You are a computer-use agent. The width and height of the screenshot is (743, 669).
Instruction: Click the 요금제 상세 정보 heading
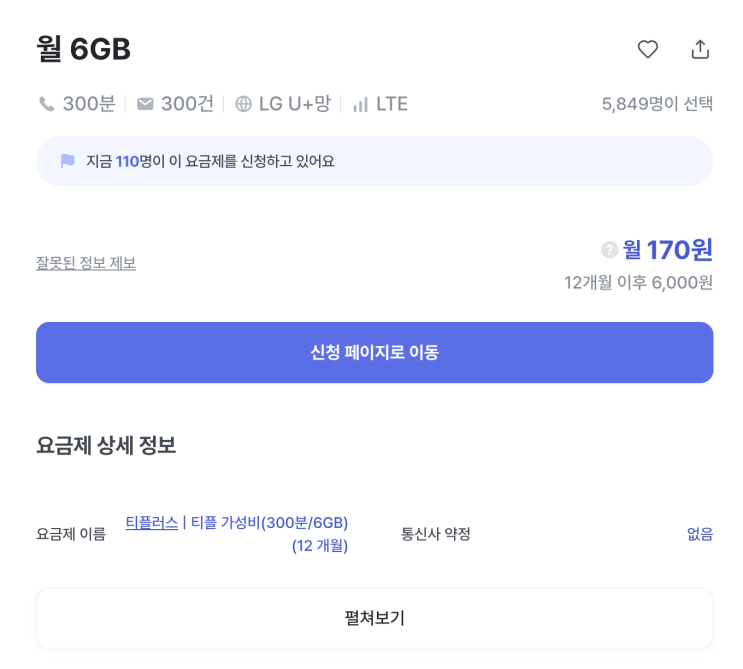point(106,446)
